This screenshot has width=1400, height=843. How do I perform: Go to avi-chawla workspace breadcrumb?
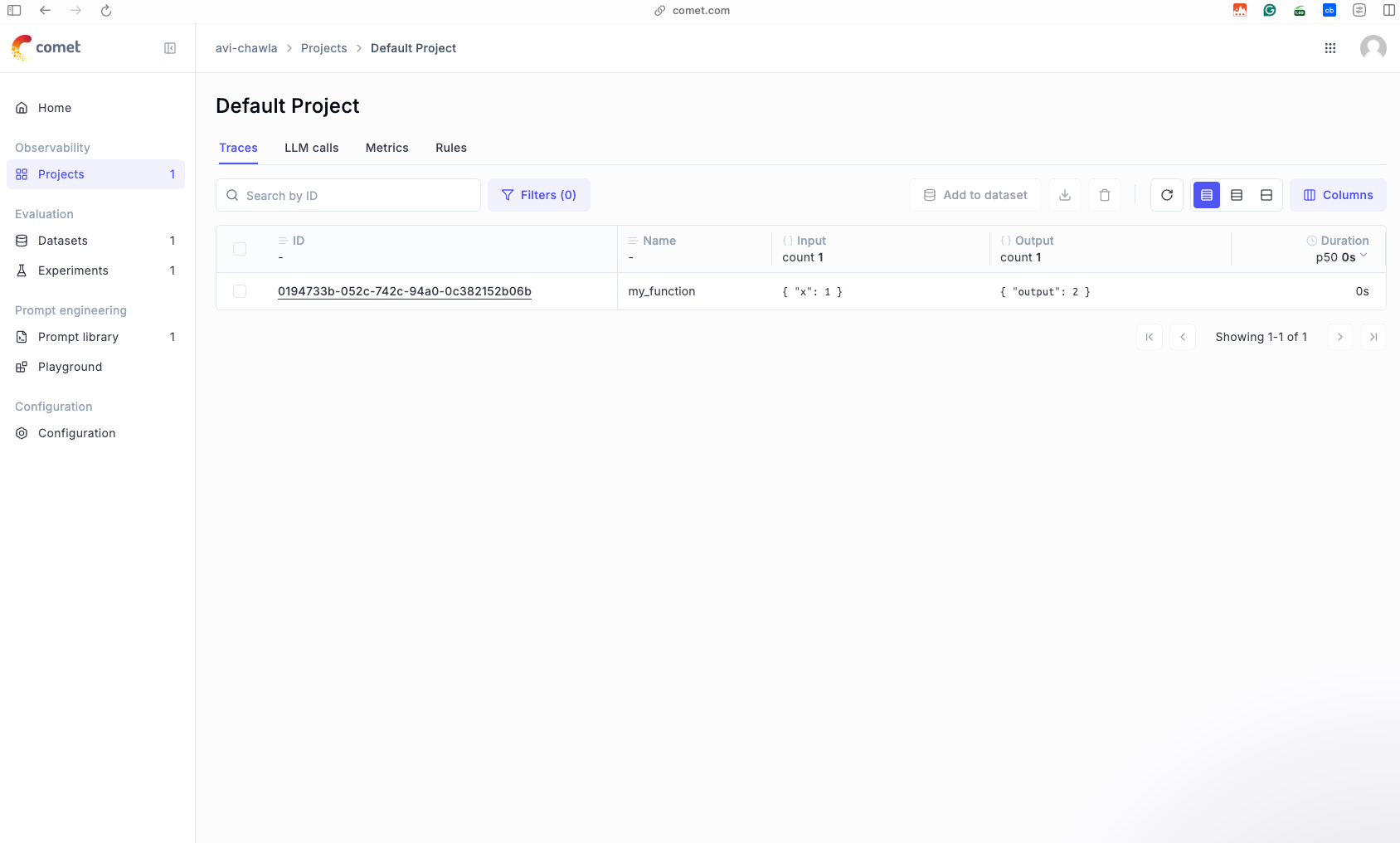246,48
